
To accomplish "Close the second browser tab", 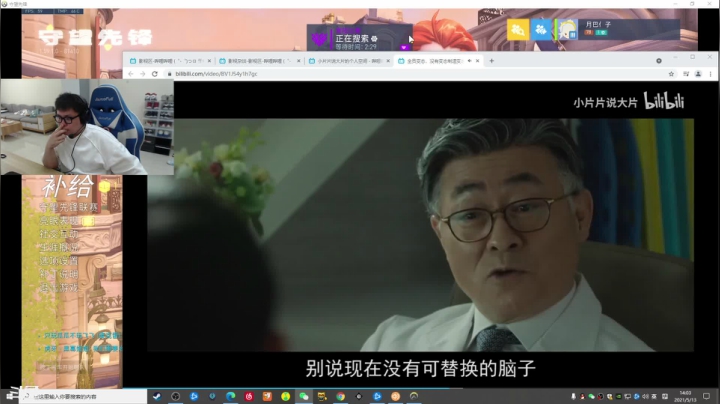I will (299, 61).
